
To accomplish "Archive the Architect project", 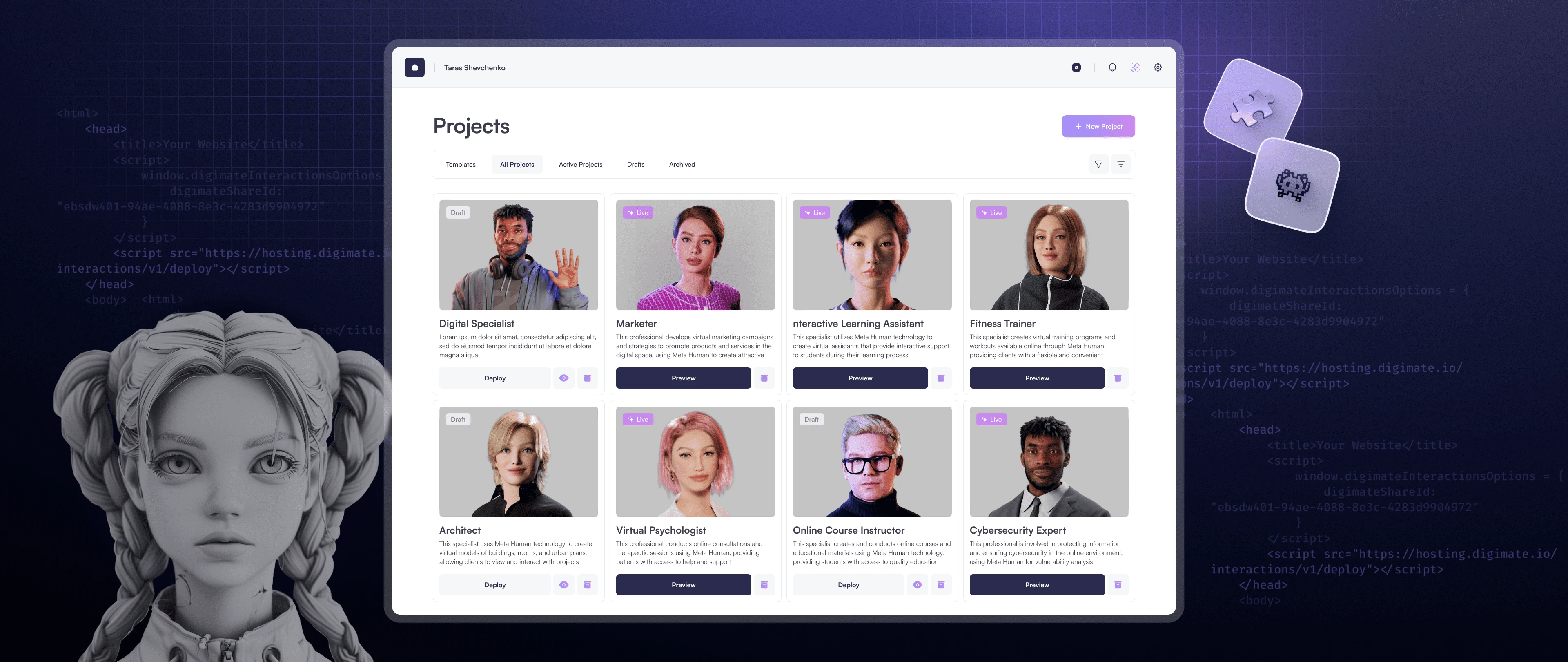I will 588,585.
